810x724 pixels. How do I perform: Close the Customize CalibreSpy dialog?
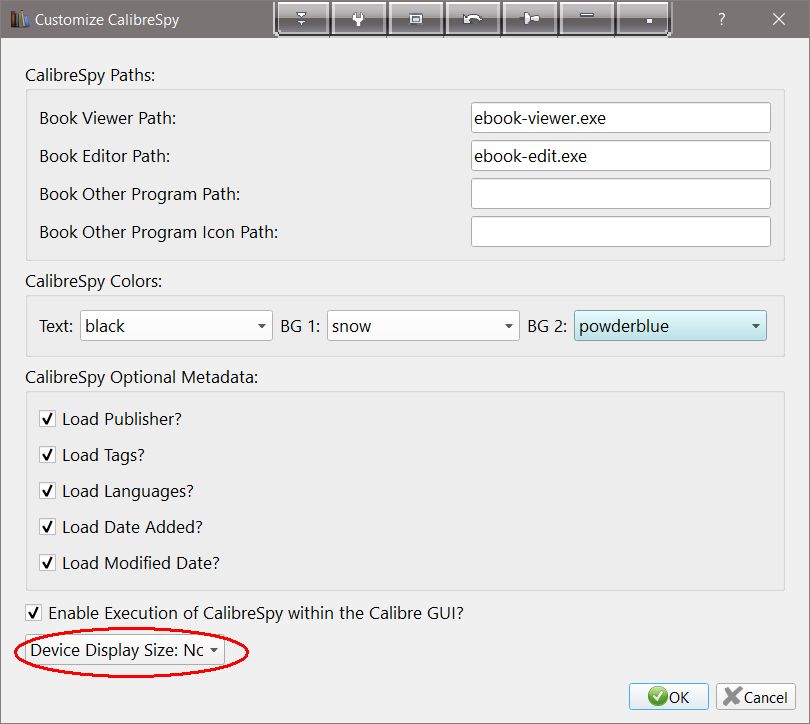(779, 20)
